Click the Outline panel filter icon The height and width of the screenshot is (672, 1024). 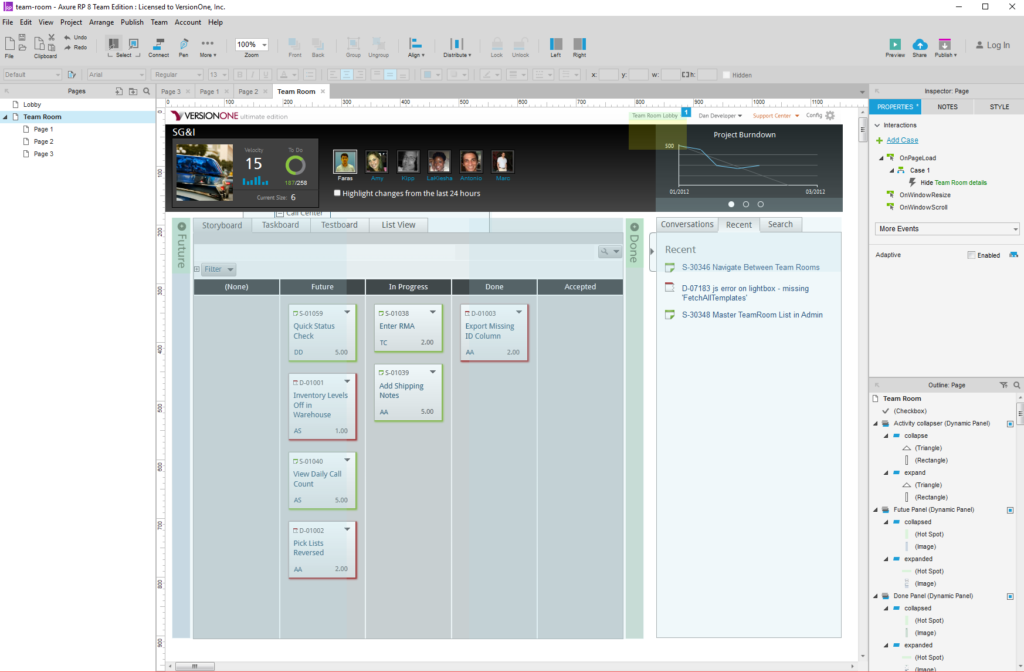click(1004, 385)
